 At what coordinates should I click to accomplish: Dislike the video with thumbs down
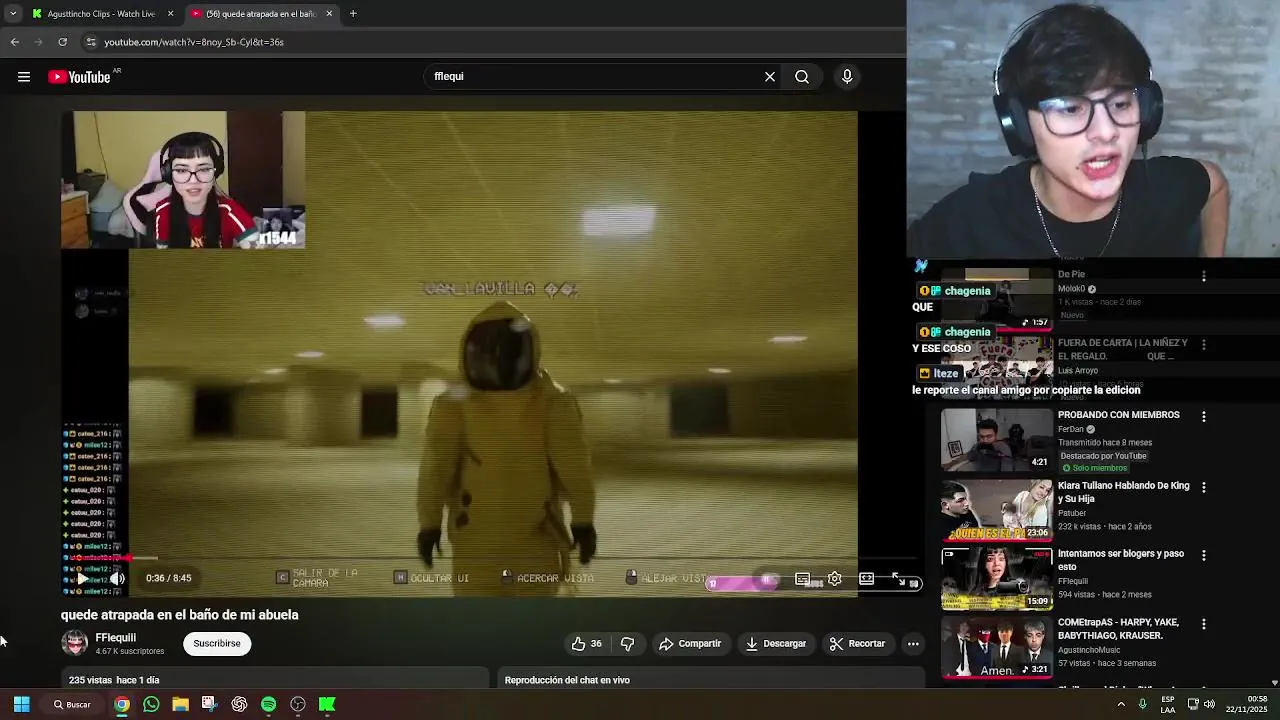(627, 644)
